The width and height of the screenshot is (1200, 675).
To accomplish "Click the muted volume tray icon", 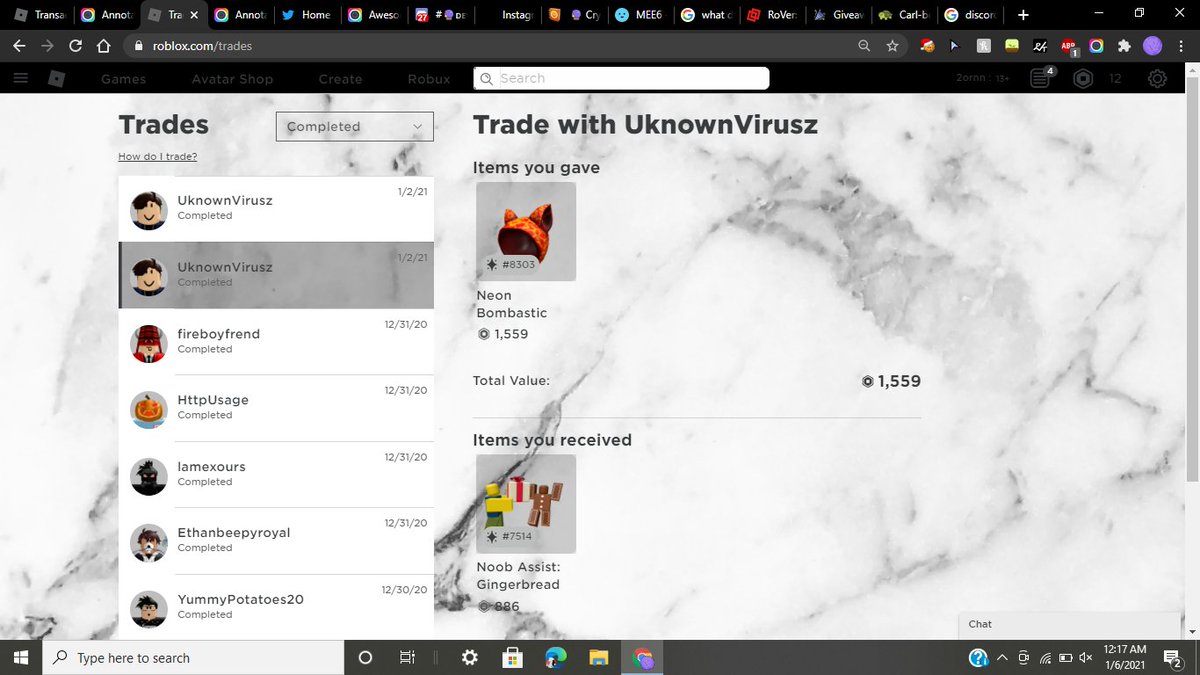I will tap(1087, 657).
